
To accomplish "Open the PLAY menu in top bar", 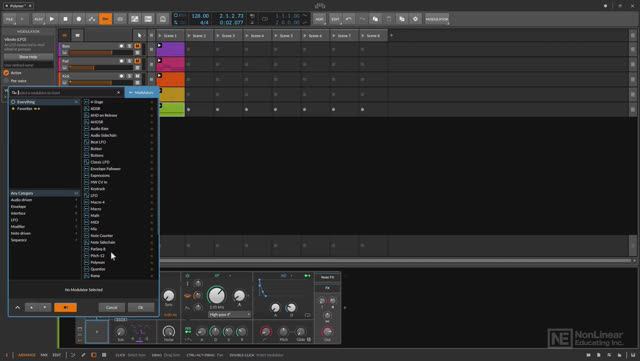I will click(x=38, y=19).
